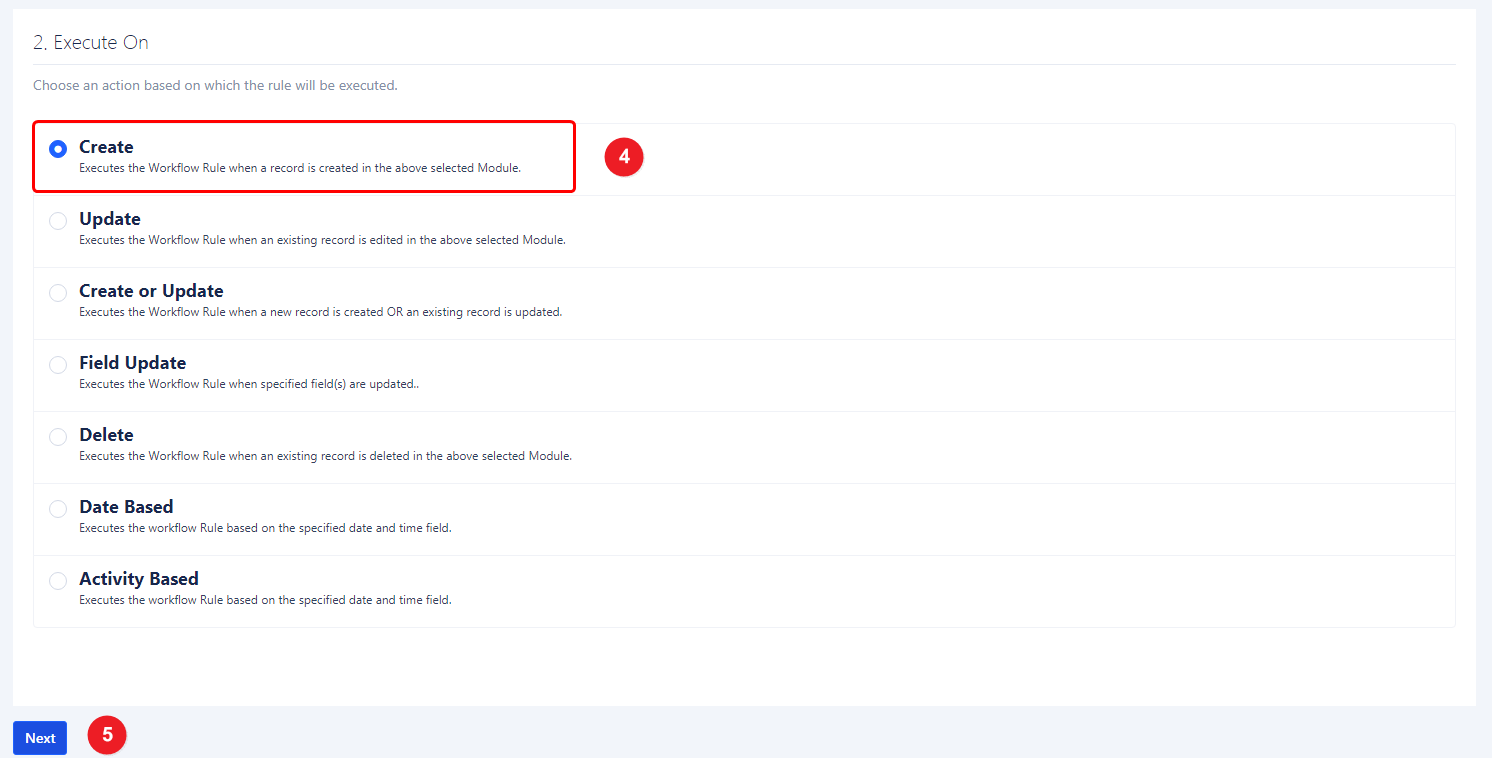Choose the Activity Based radio button
The image size is (1492, 758).
pyautogui.click(x=58, y=581)
